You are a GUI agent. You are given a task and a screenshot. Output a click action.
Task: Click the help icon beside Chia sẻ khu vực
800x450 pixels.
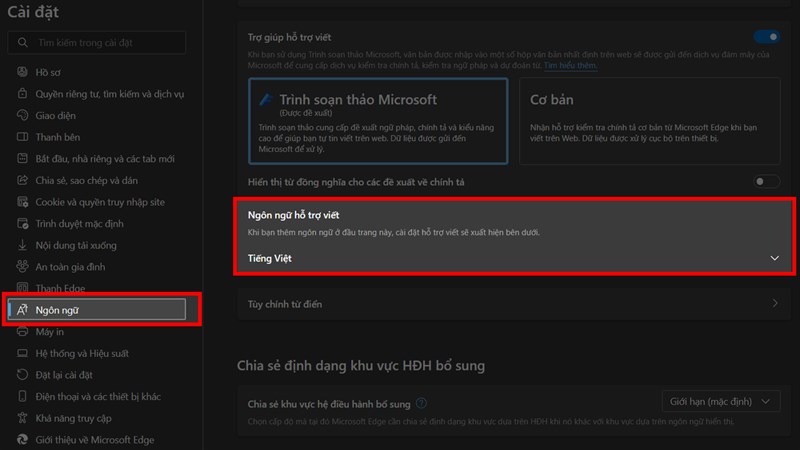tap(421, 404)
